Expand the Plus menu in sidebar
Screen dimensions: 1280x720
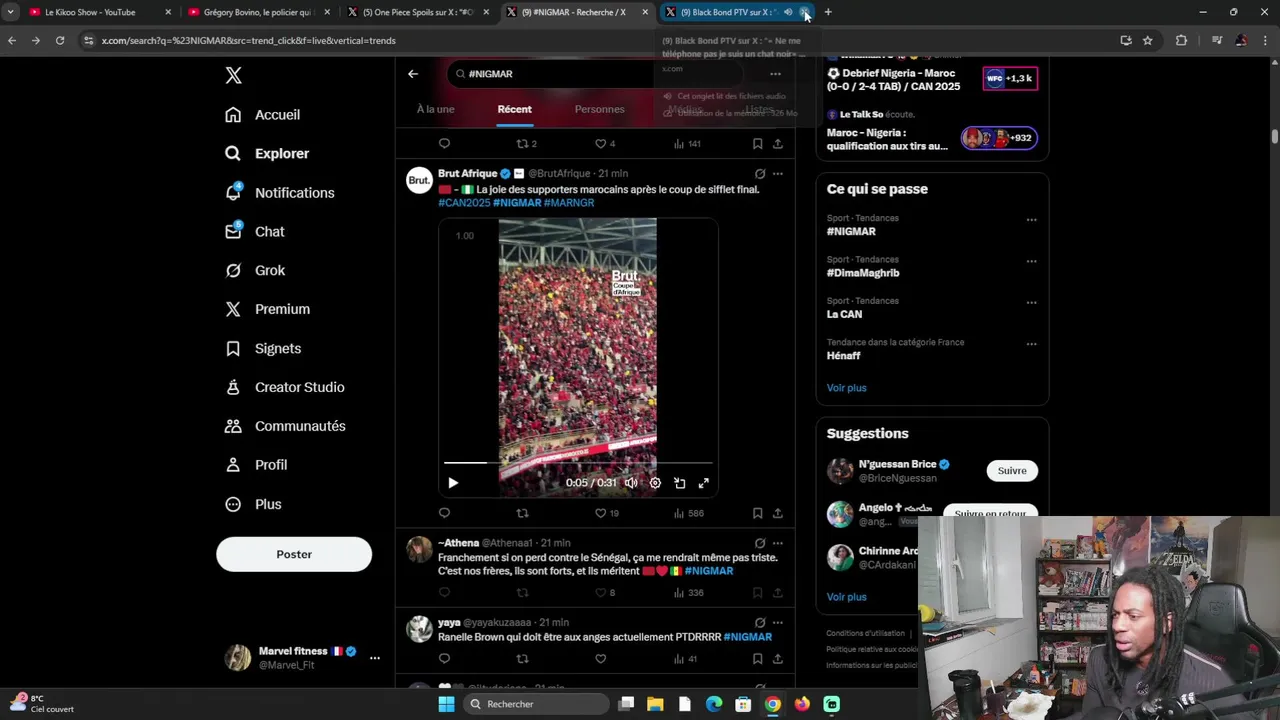[x=253, y=505]
